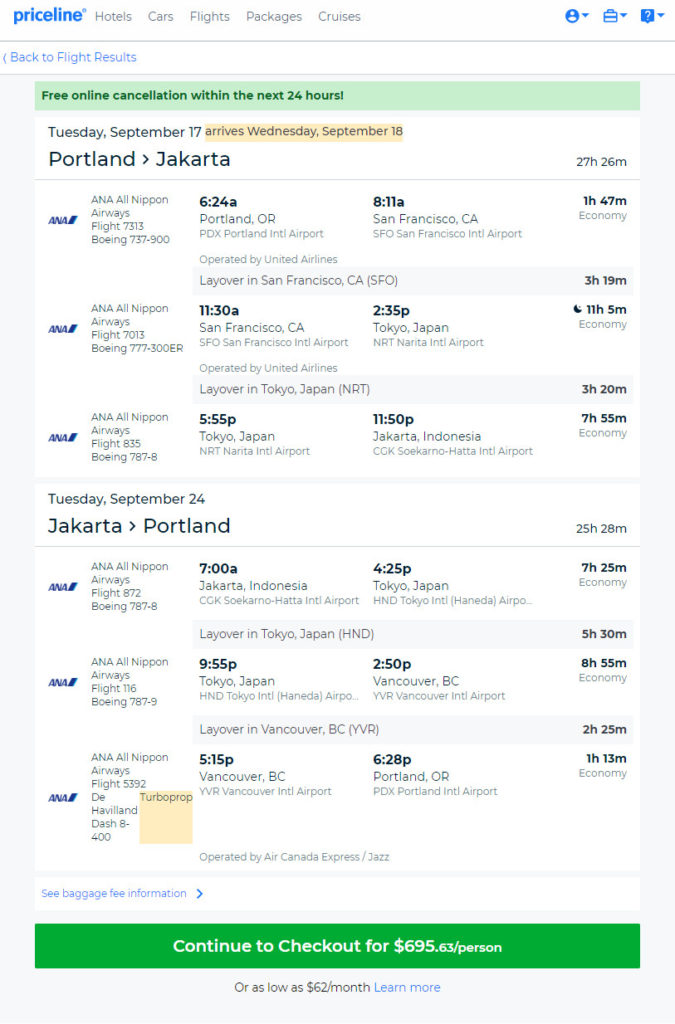Click ANA logo for Flight 7313

(x=63, y=220)
